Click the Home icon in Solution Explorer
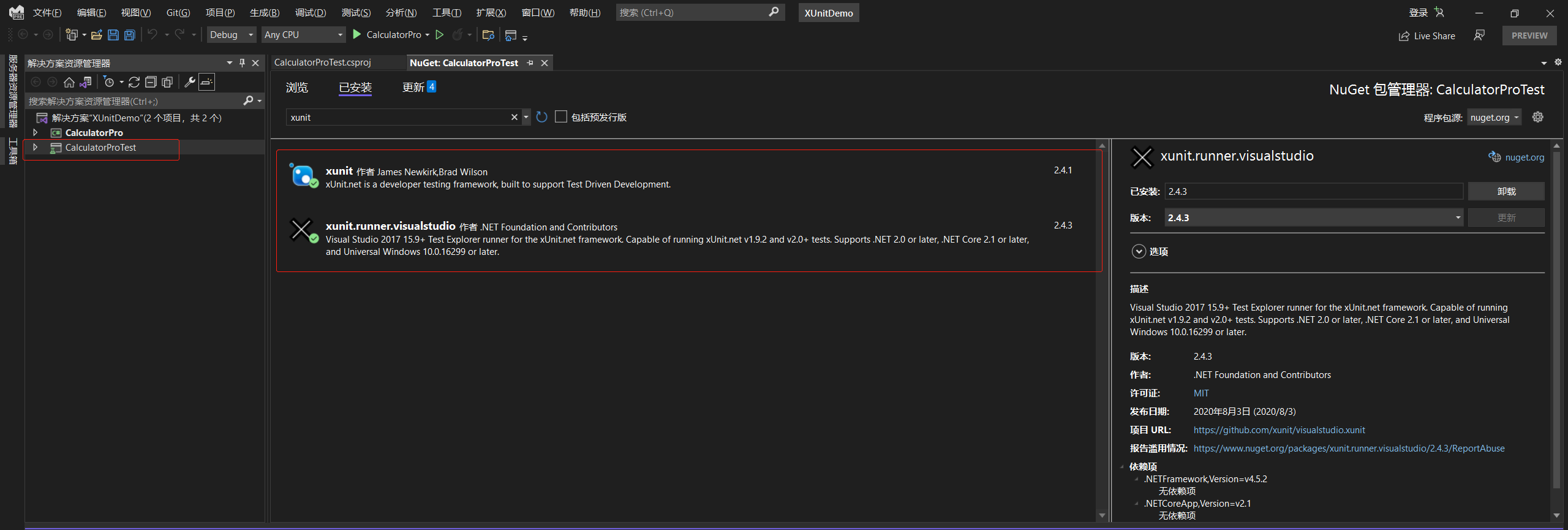The image size is (1568, 530). tap(69, 82)
